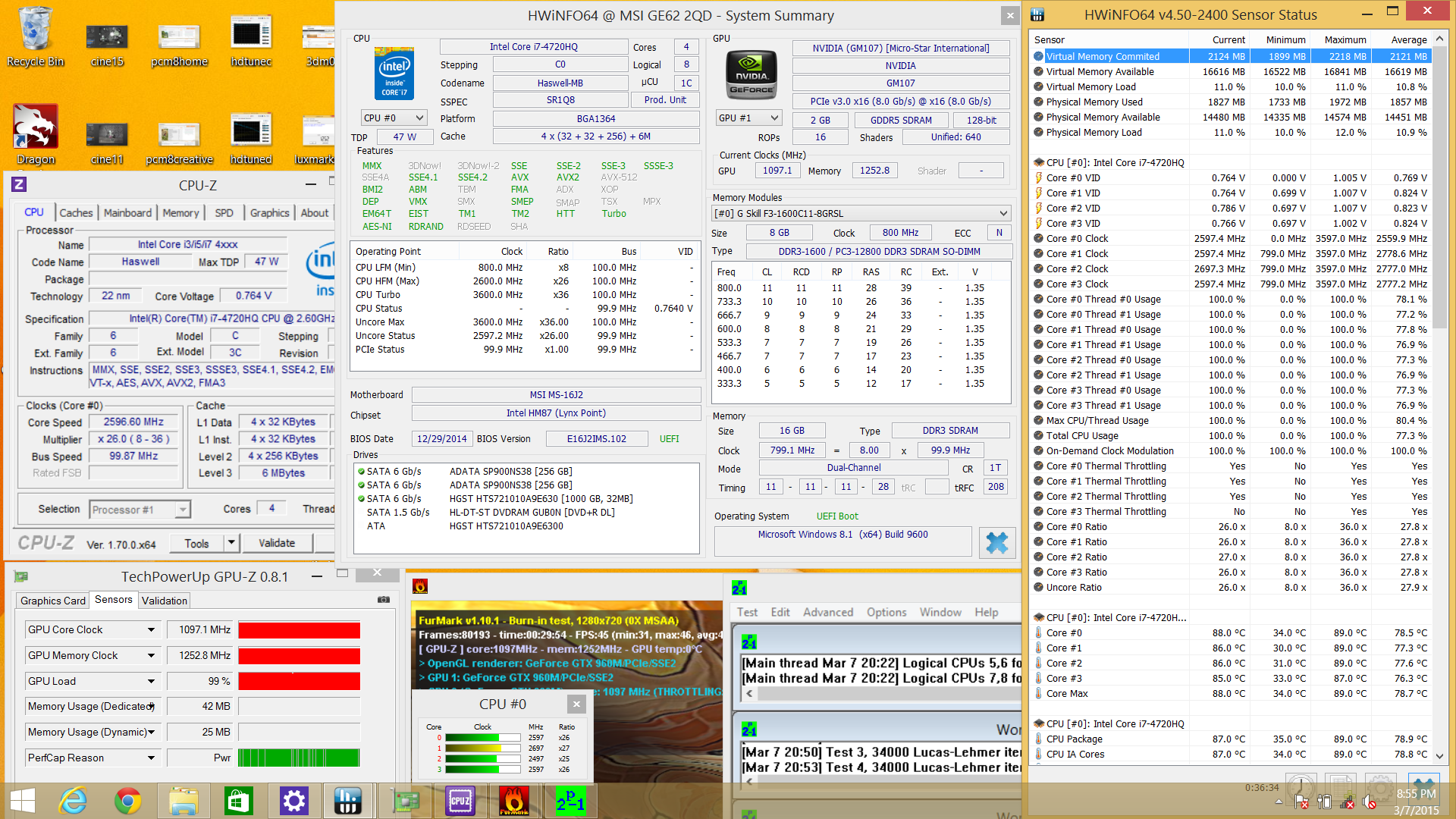
Task: Click the NVIDIA GeForce logo
Action: point(752,75)
